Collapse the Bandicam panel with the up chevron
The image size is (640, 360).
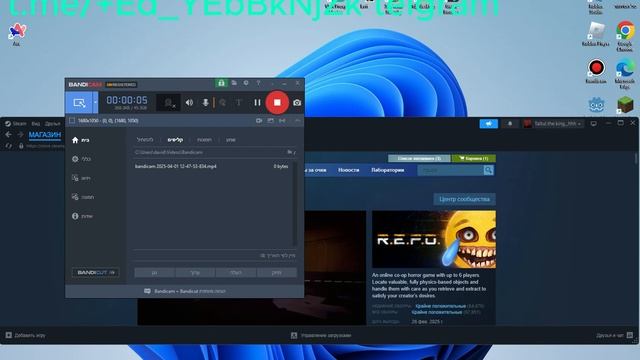(x=297, y=121)
